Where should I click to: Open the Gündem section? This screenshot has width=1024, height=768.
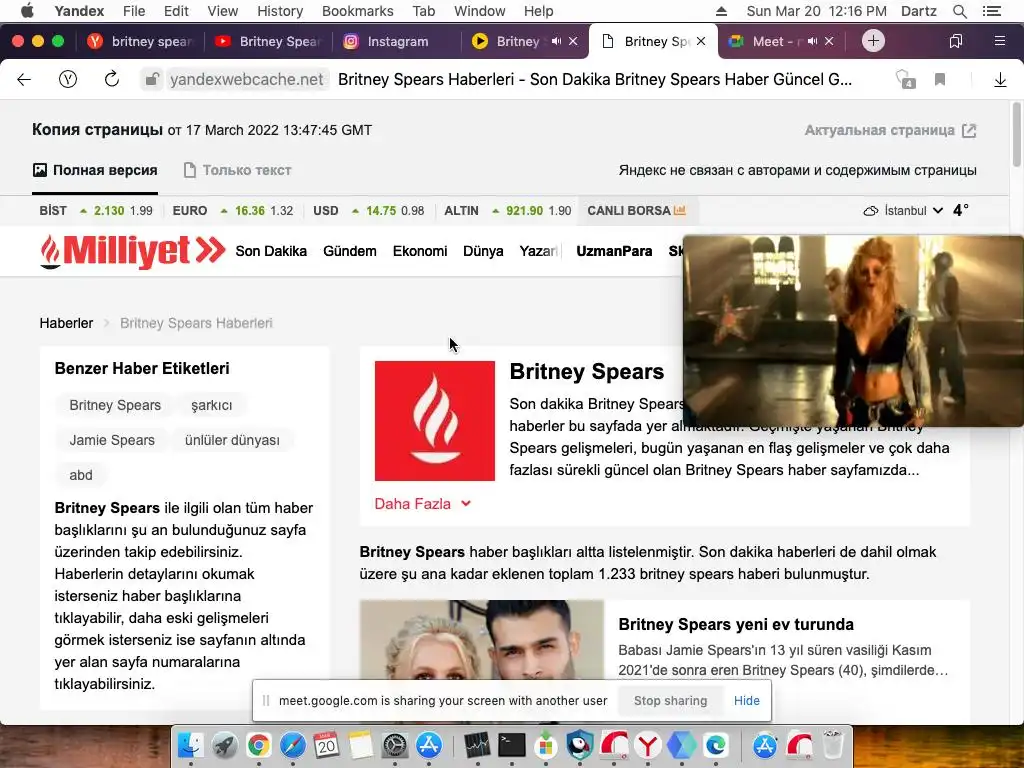coord(349,251)
